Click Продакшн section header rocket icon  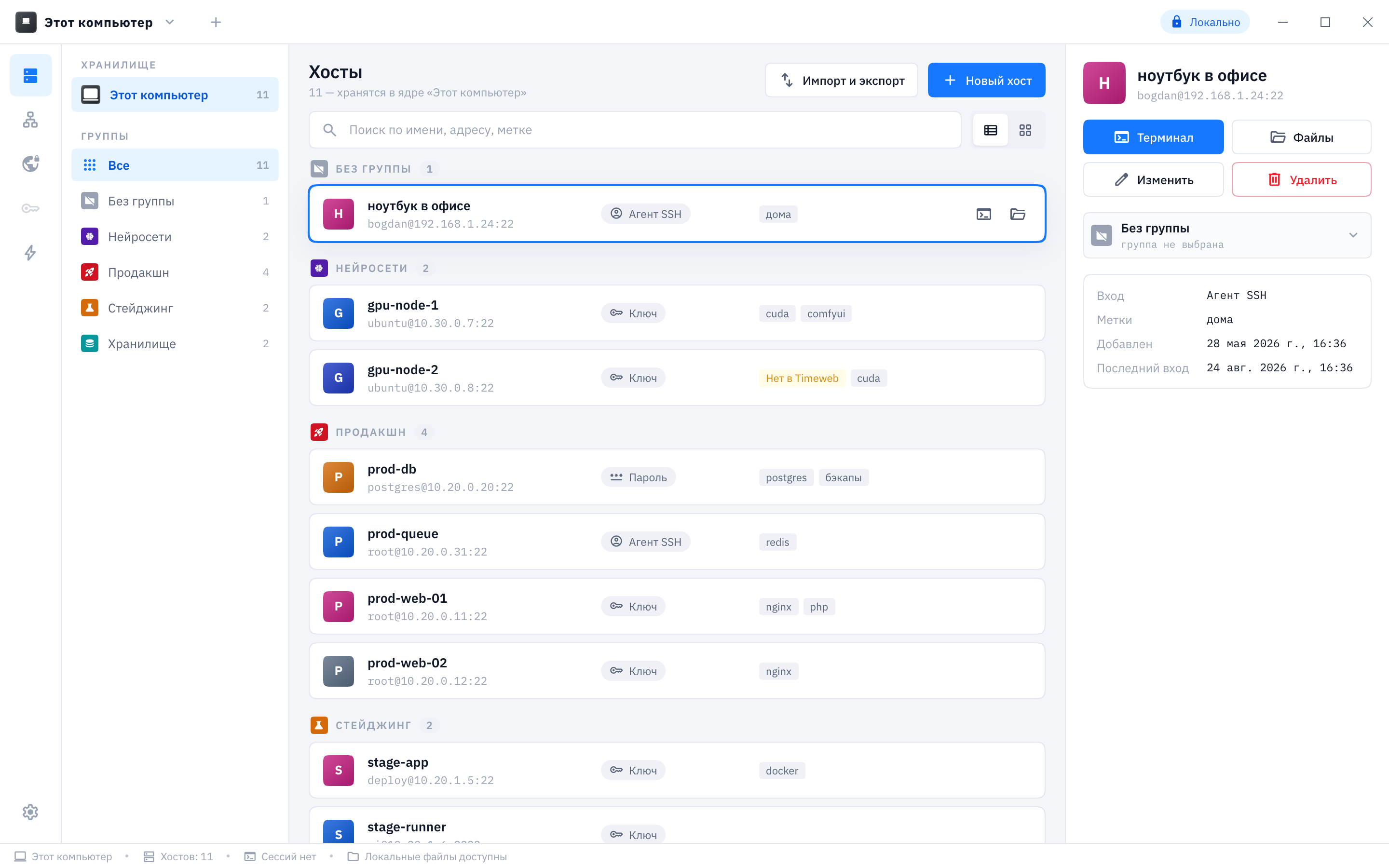319,432
